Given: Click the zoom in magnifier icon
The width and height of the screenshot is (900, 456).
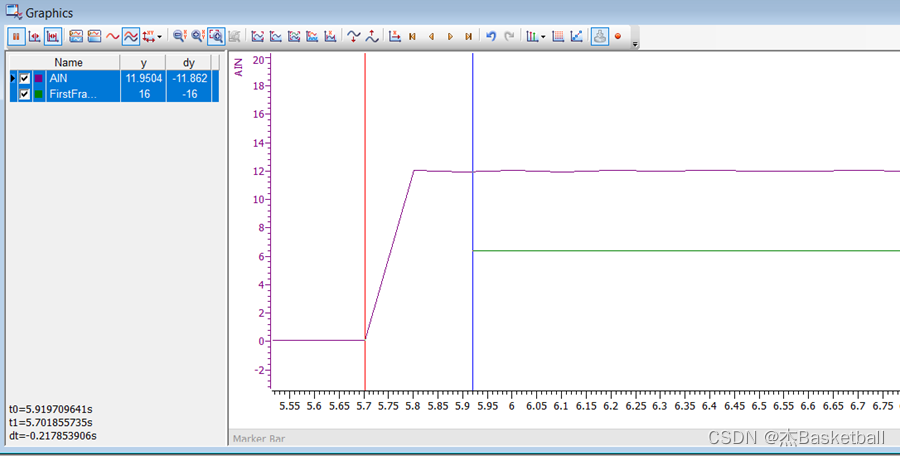Looking at the screenshot, I should 198,36.
